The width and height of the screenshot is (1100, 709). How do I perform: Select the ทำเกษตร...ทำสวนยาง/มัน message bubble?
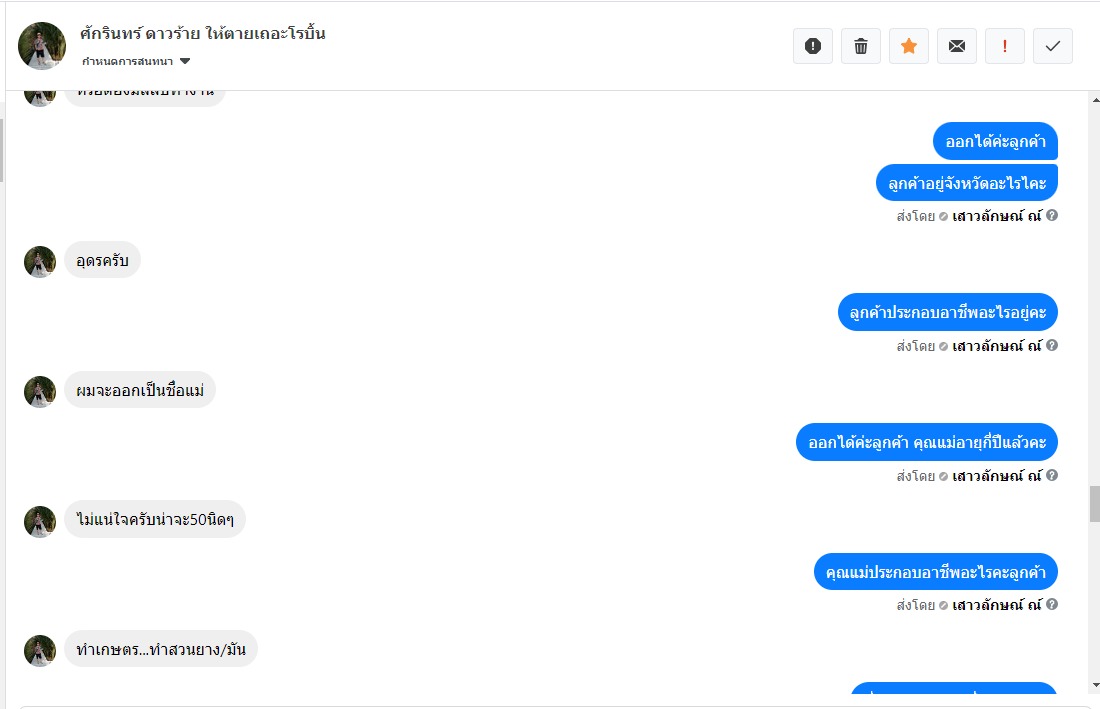161,649
